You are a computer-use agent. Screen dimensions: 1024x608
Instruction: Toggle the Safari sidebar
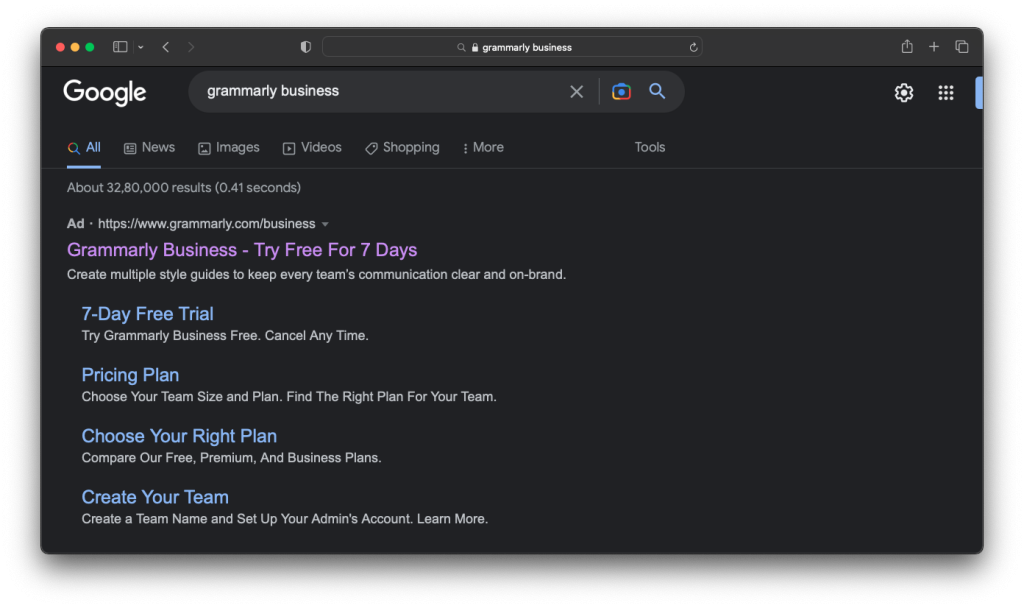click(120, 47)
